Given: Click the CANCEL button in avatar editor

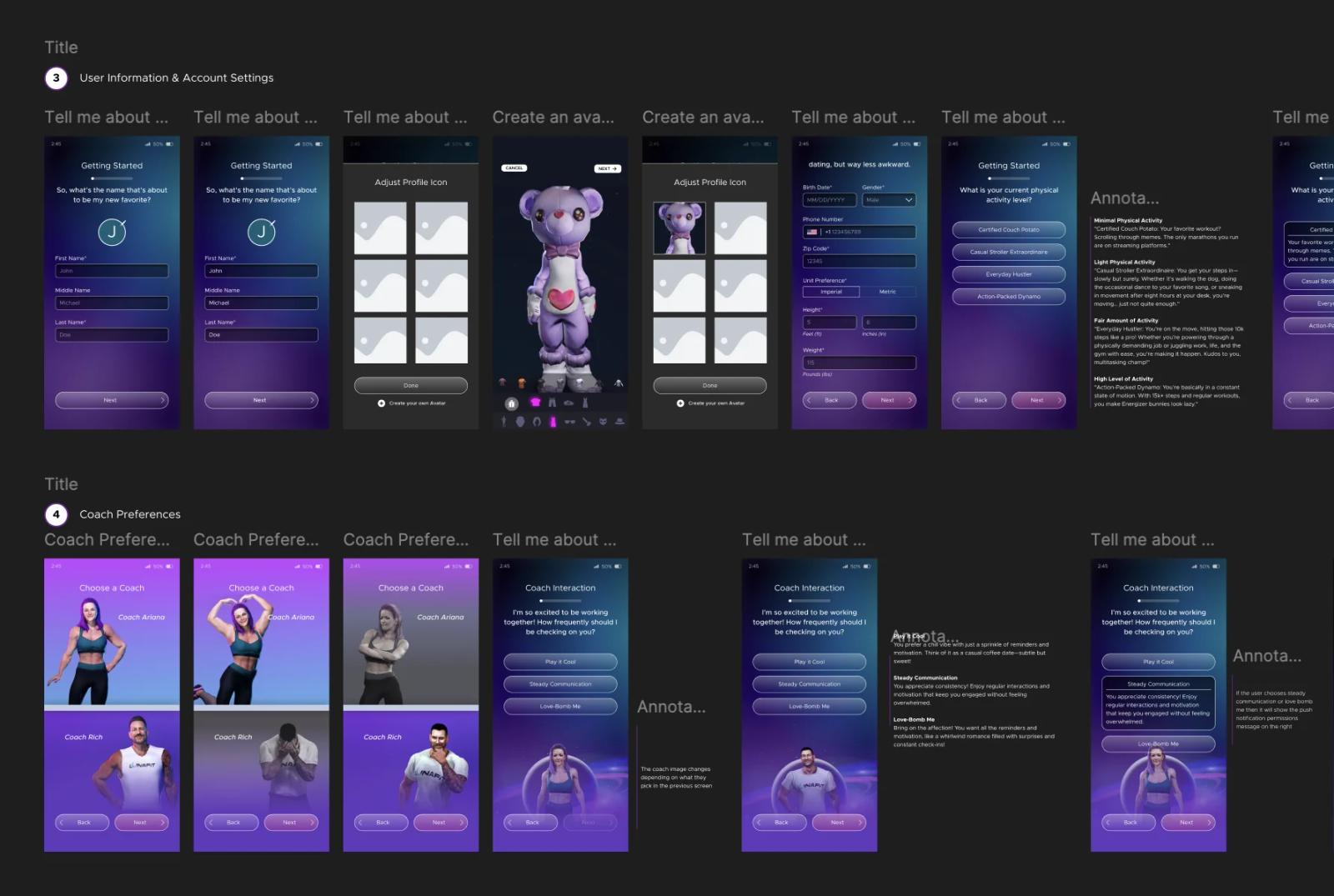Looking at the screenshot, I should point(514,168).
